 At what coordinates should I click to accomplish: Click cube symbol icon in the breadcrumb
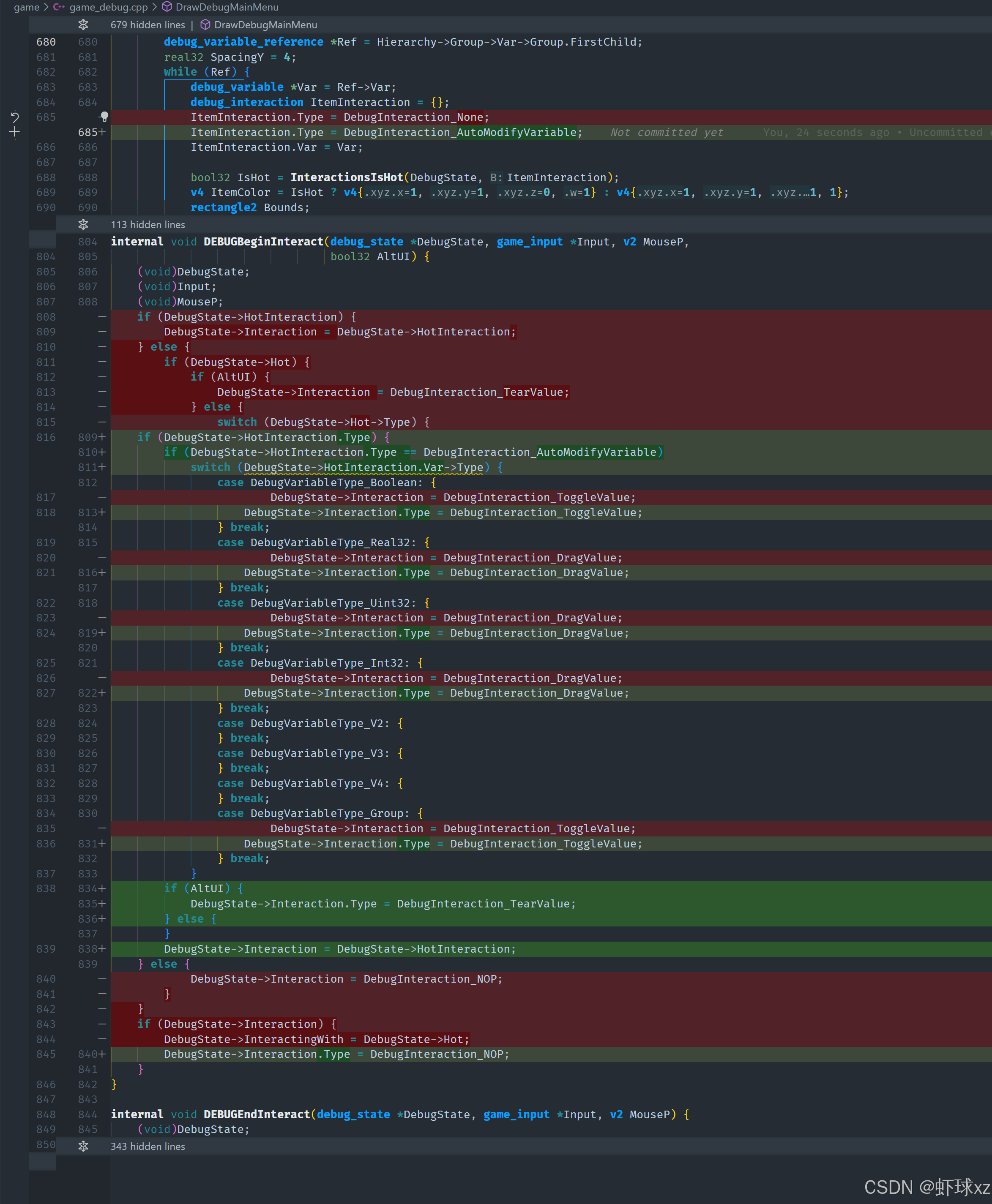tap(167, 7)
